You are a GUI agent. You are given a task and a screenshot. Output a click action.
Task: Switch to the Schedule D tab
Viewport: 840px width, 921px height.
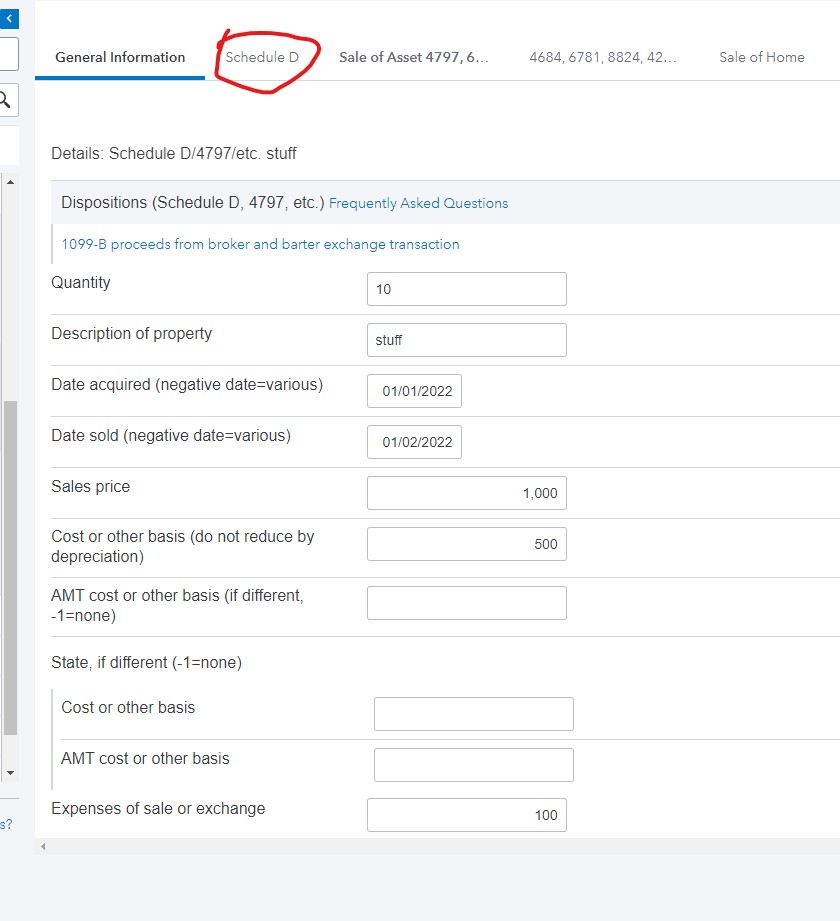point(266,57)
